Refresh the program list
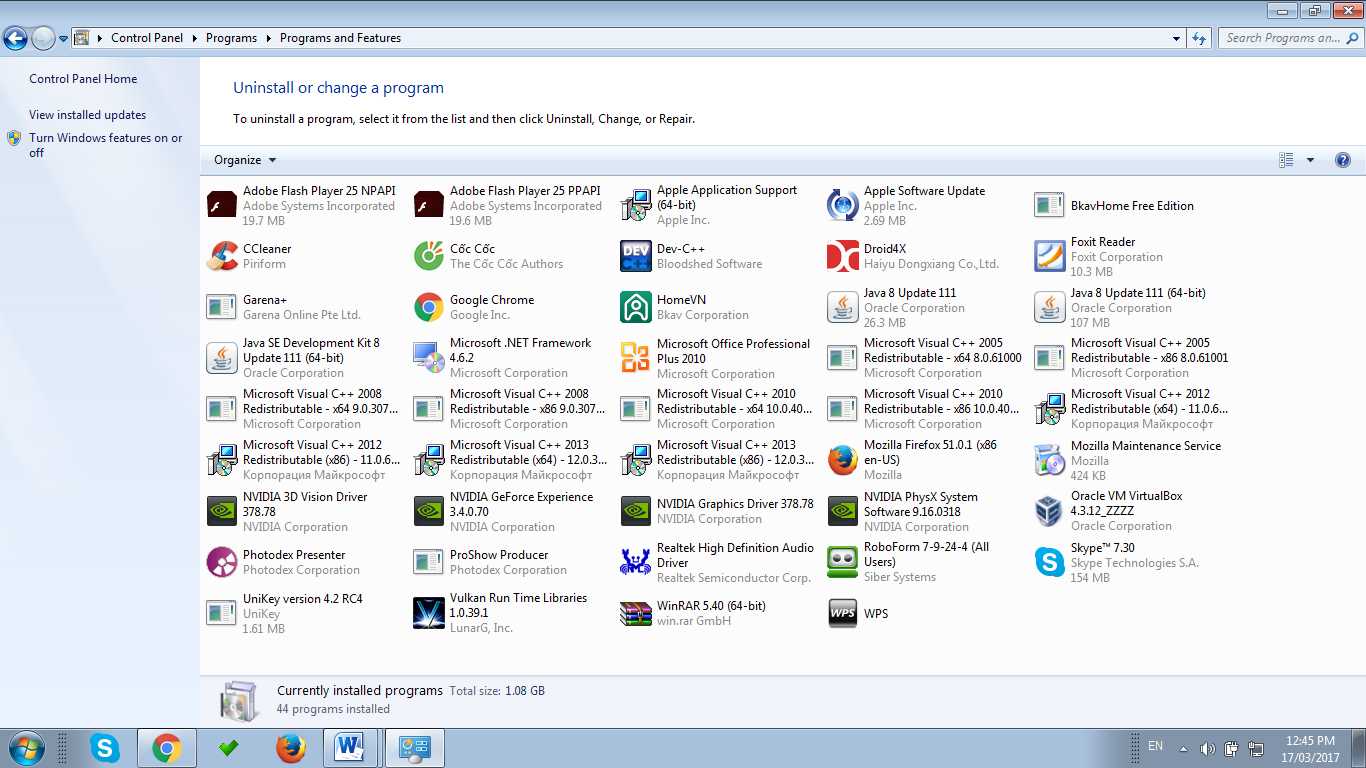The height and width of the screenshot is (768, 1366). click(x=1200, y=38)
